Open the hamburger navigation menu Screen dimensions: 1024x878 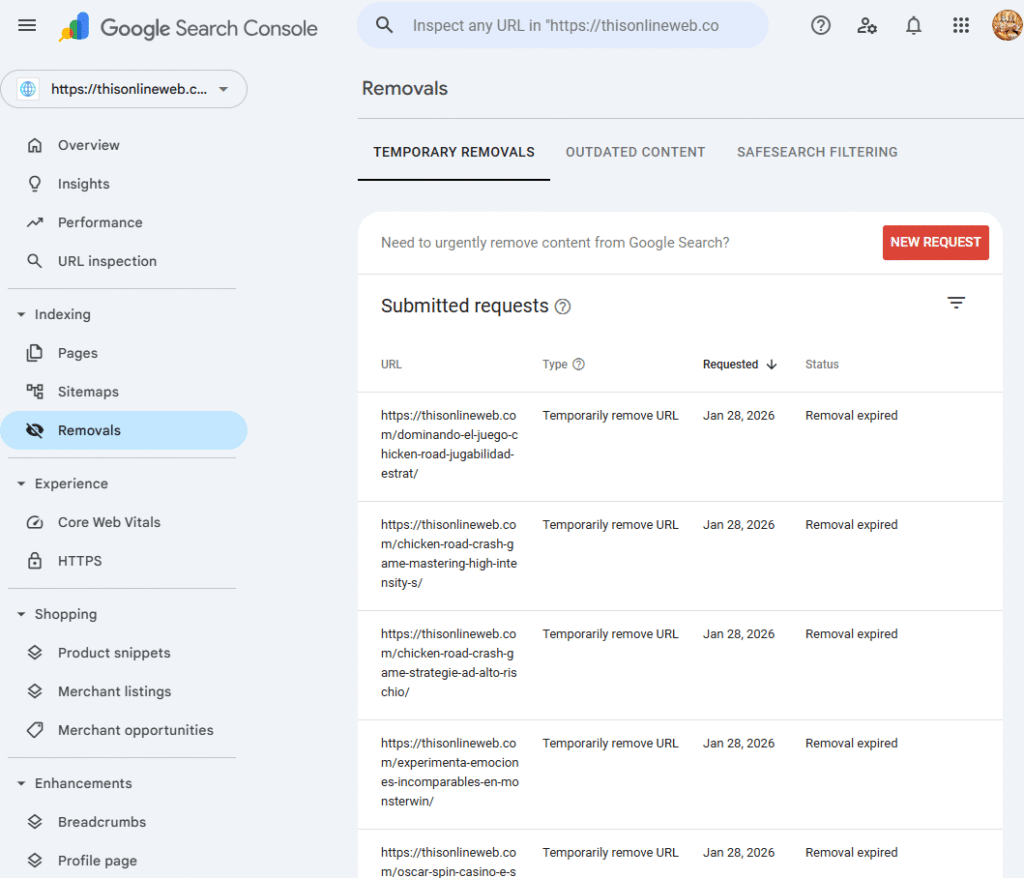pyautogui.click(x=27, y=25)
